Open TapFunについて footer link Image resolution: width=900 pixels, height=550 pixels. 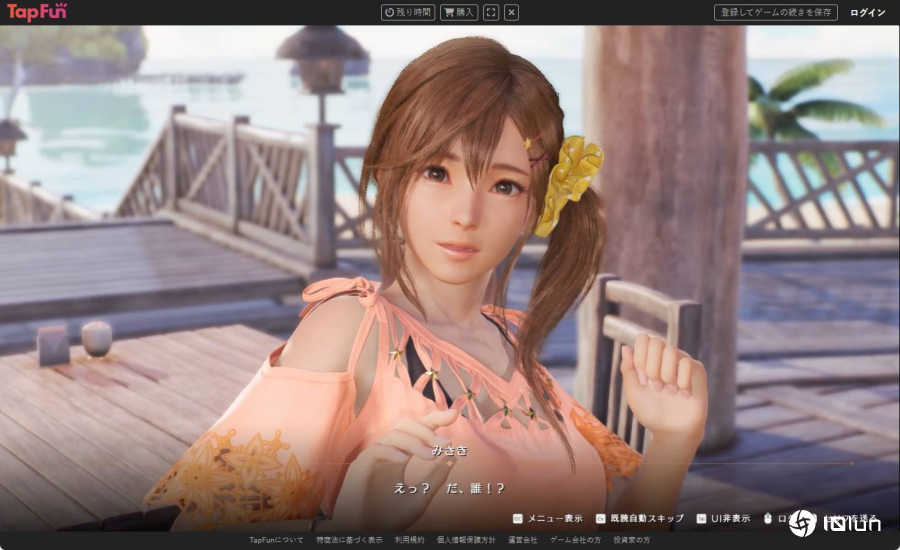276,540
